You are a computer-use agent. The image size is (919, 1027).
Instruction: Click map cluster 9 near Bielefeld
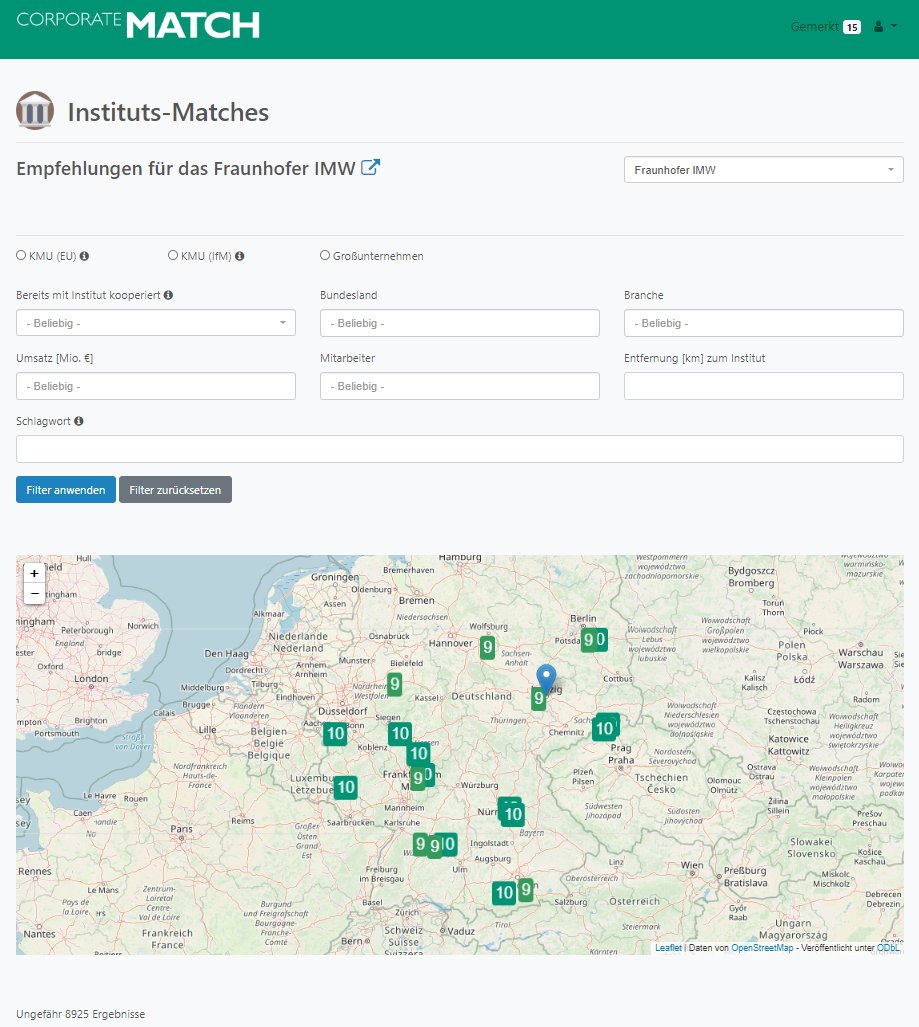pos(394,684)
